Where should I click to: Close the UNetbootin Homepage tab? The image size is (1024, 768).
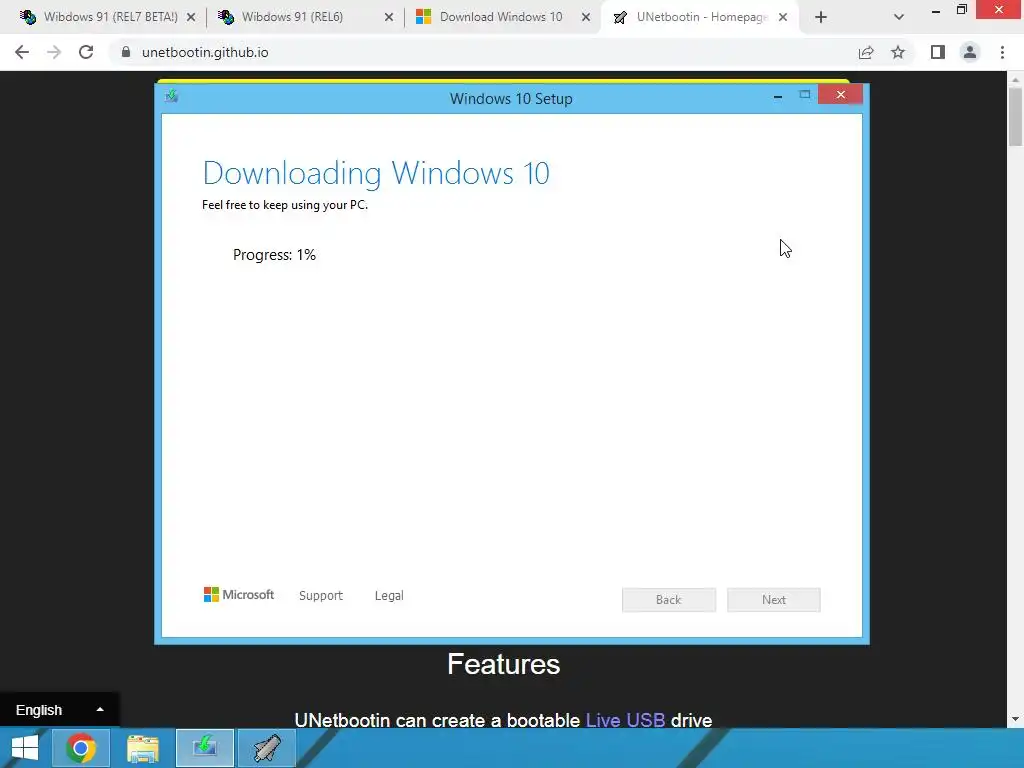click(783, 18)
